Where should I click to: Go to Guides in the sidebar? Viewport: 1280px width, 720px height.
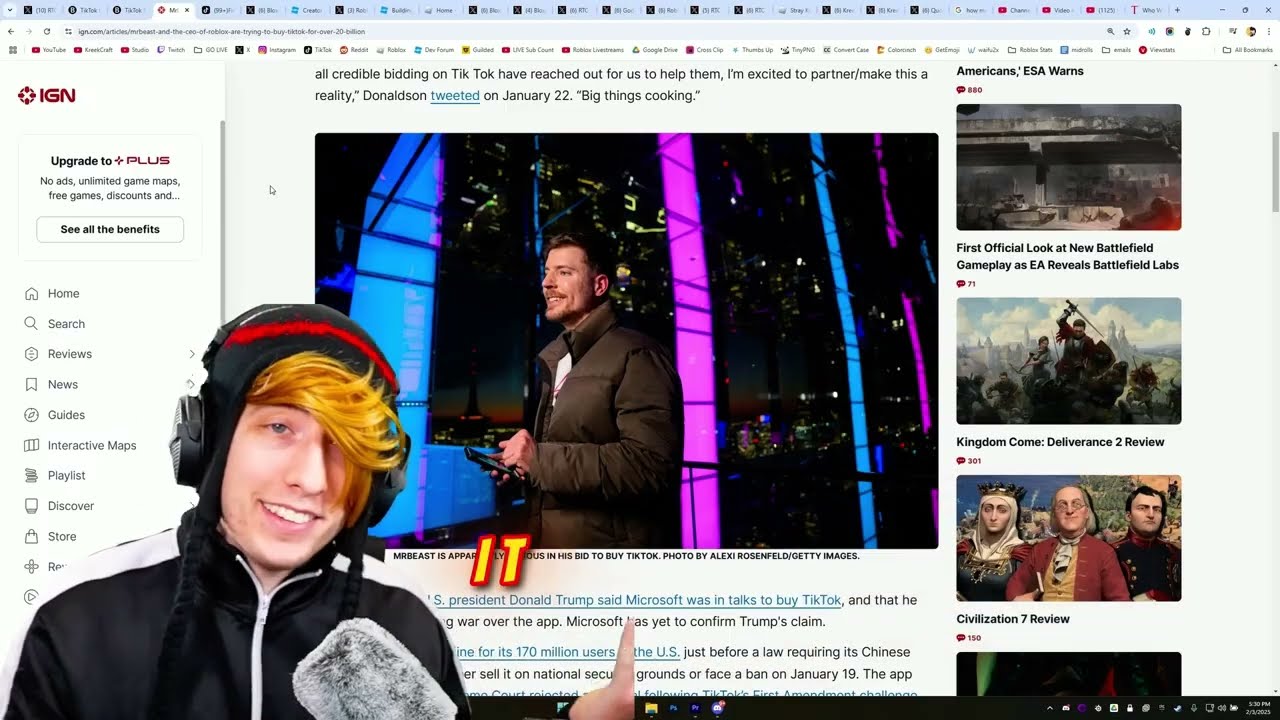[66, 415]
